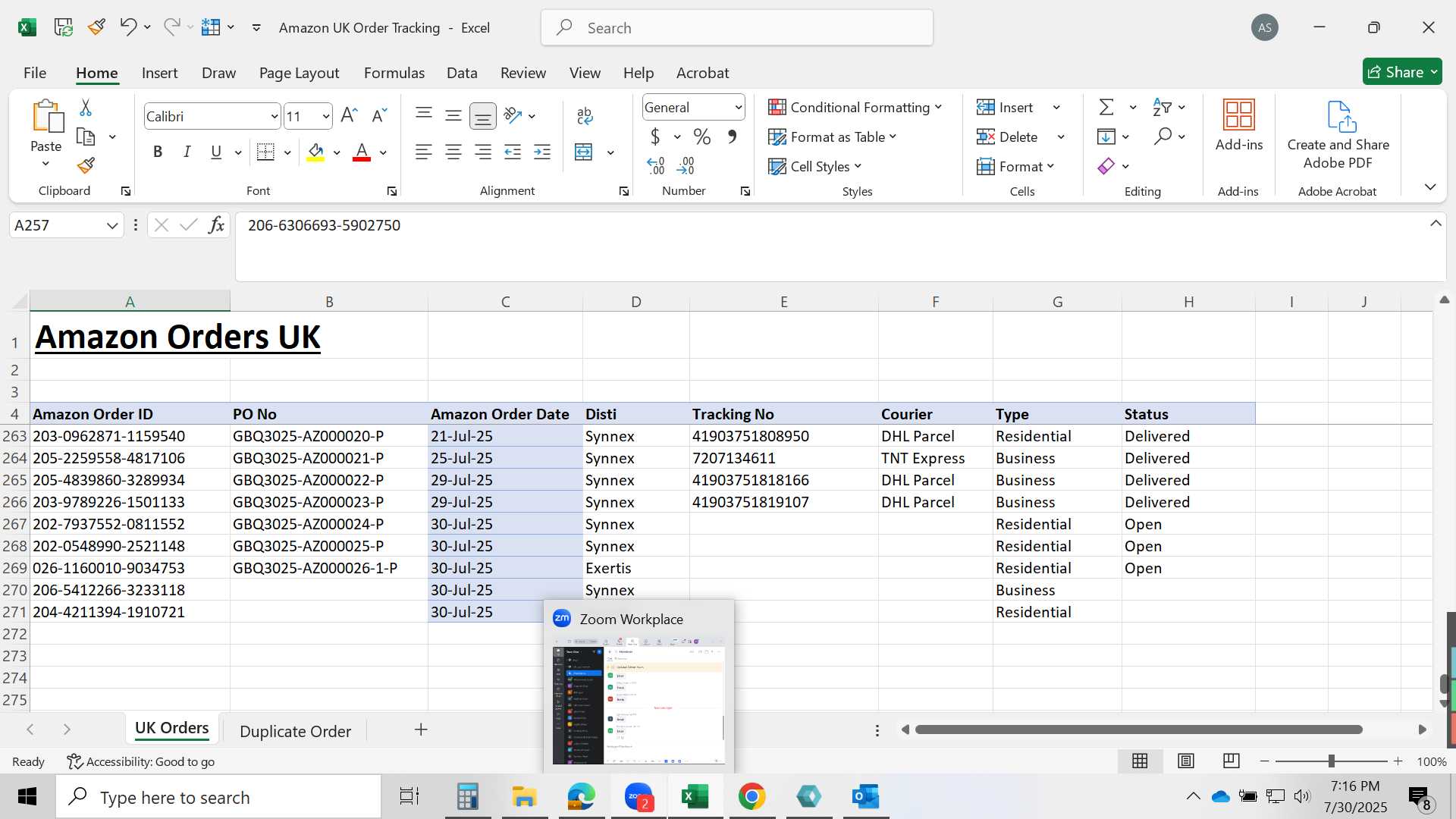Open the Format cells dropdown
This screenshot has height=819, width=1456.
pyautogui.click(x=1015, y=166)
